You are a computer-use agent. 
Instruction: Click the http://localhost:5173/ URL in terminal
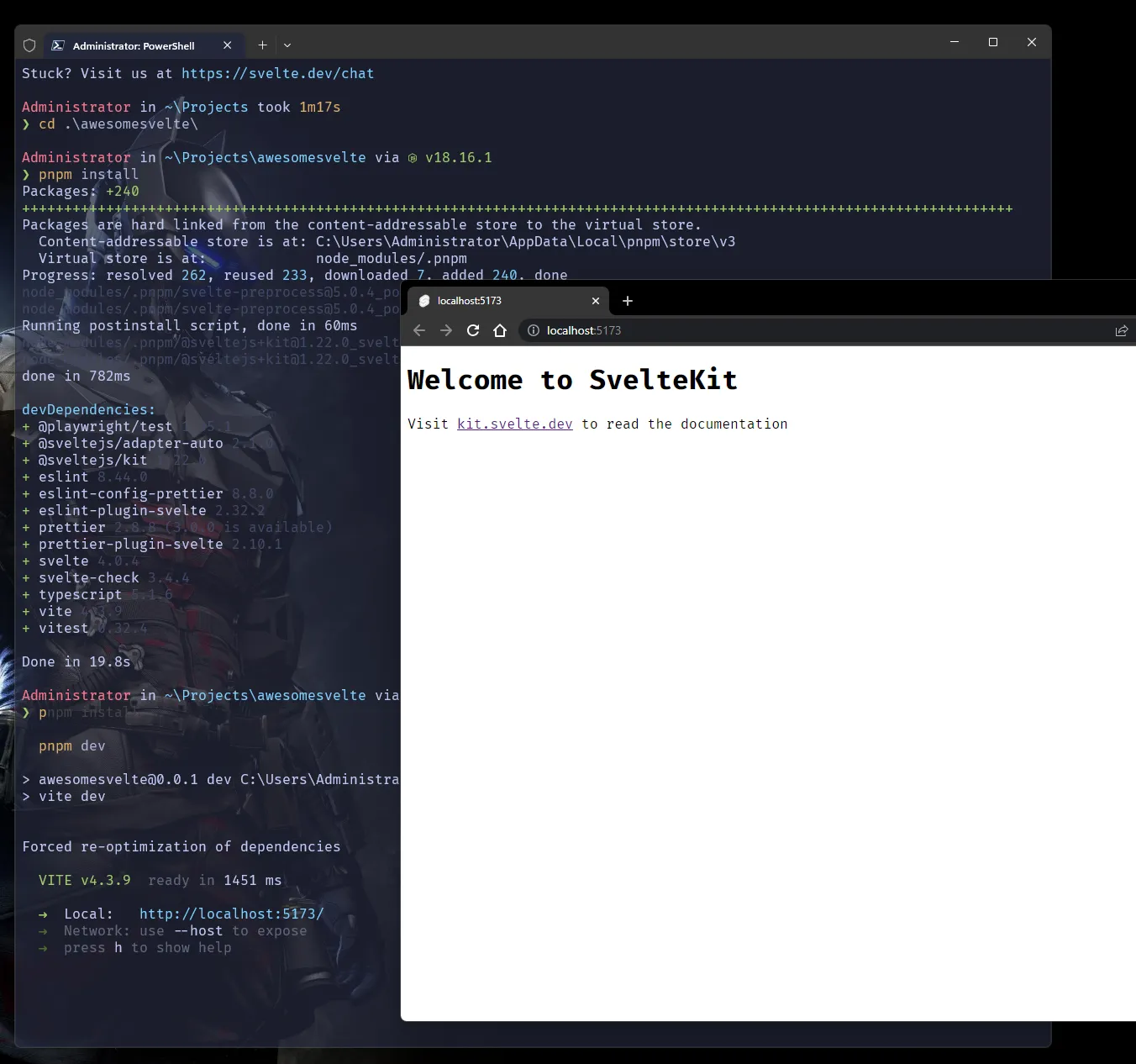click(231, 914)
